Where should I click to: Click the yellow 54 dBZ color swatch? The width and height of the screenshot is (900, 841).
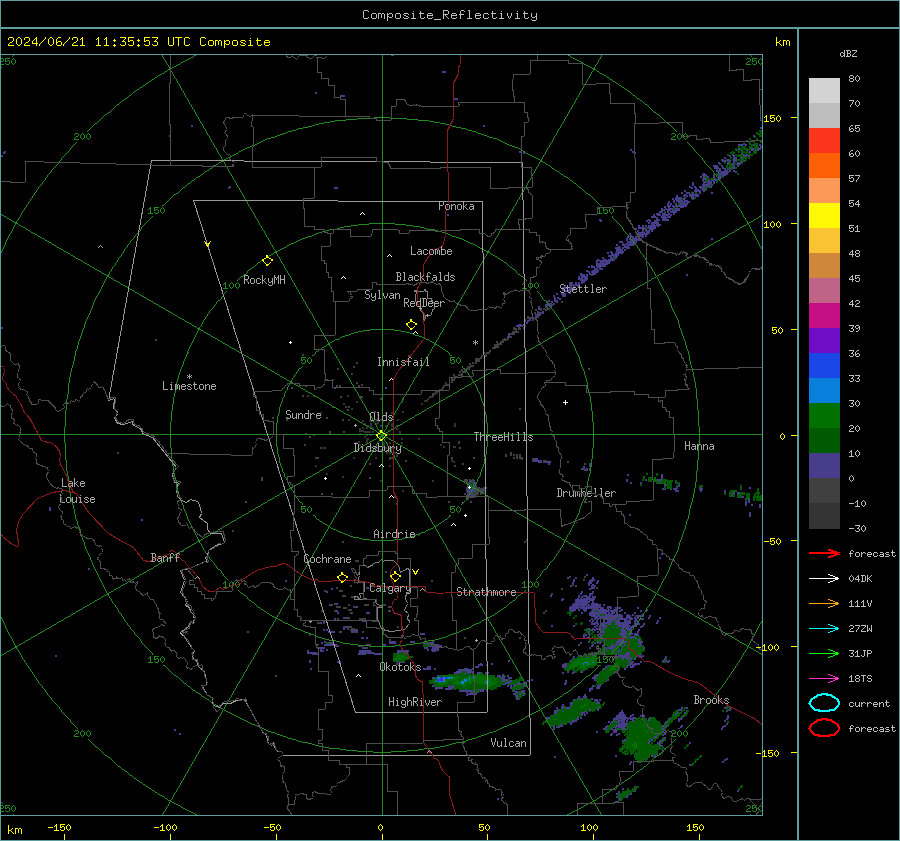(x=824, y=216)
